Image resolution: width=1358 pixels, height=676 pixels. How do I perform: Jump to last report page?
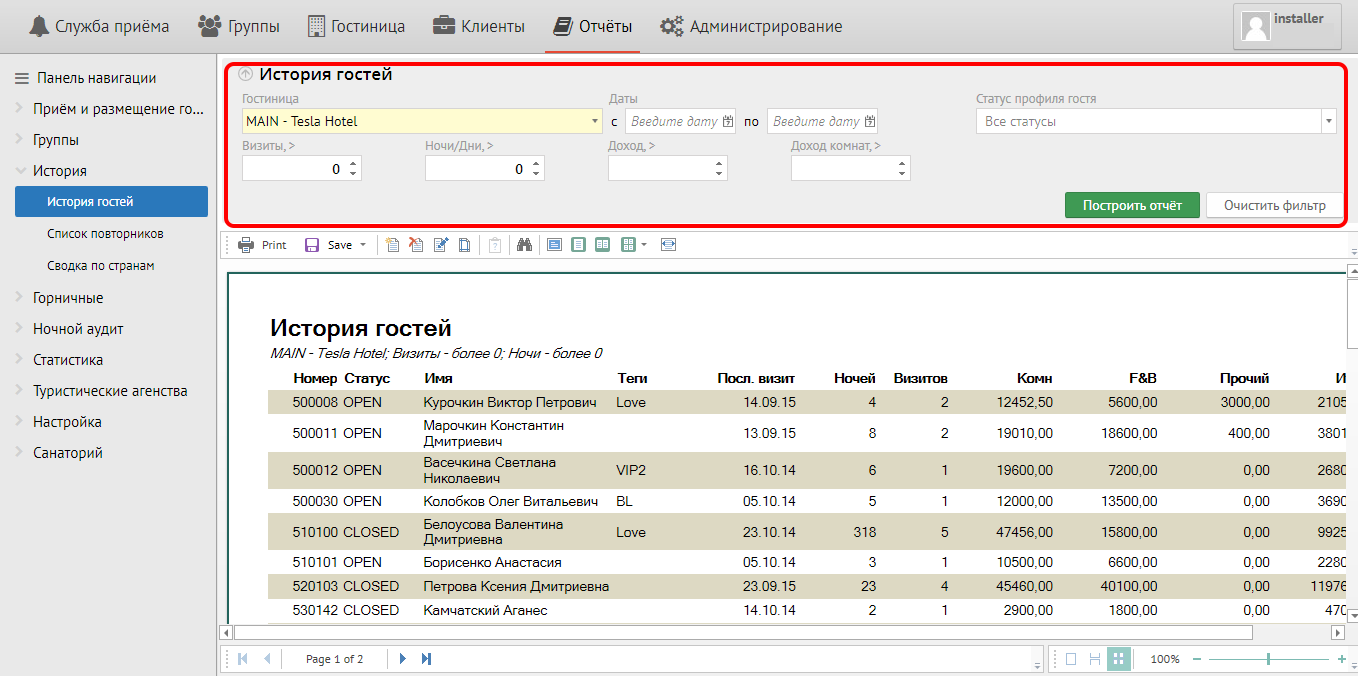coord(426,659)
